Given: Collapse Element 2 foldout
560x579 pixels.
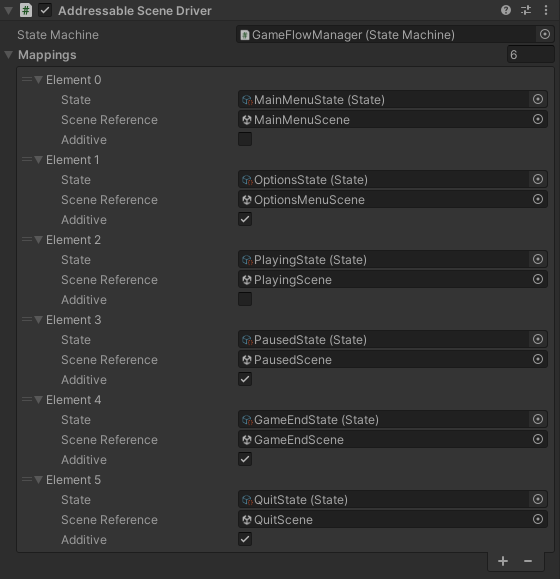Looking at the screenshot, I should pyautogui.click(x=38, y=240).
